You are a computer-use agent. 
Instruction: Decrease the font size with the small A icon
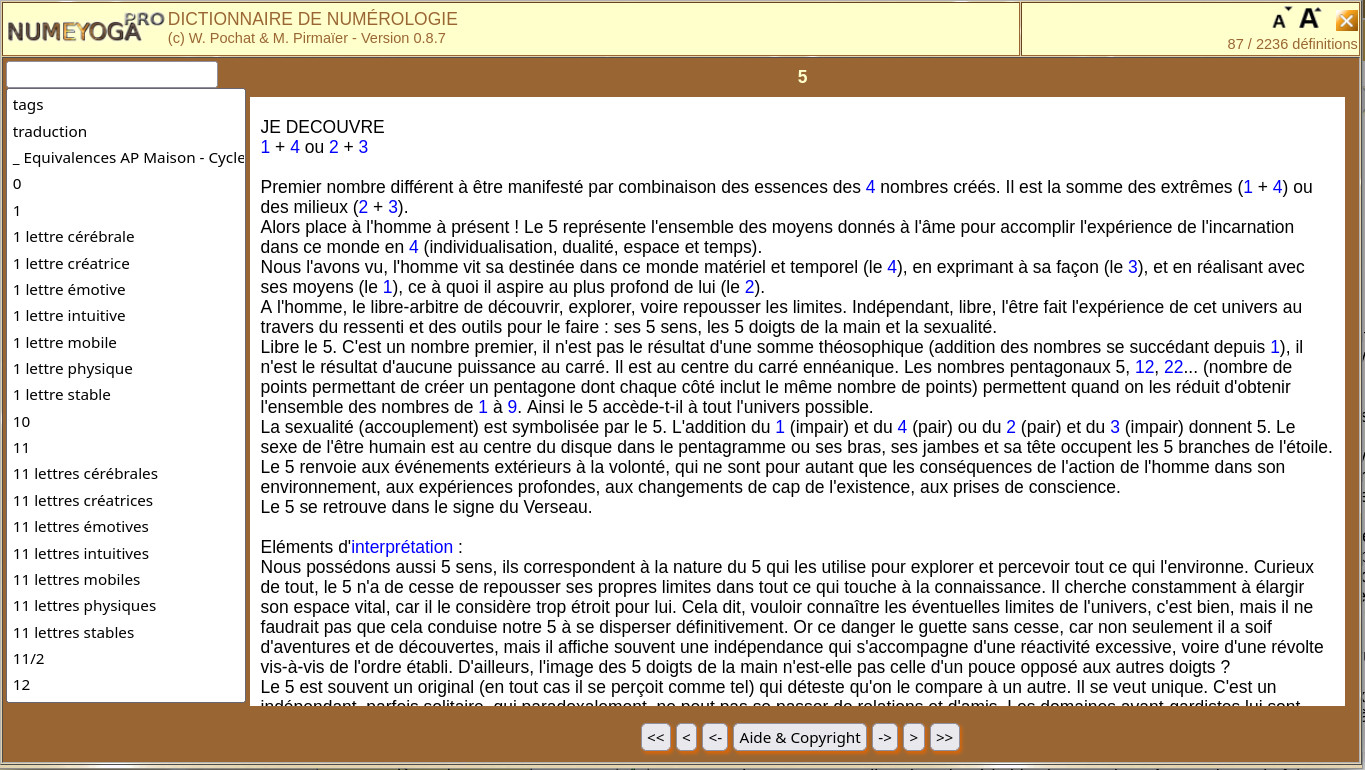pyautogui.click(x=1280, y=20)
